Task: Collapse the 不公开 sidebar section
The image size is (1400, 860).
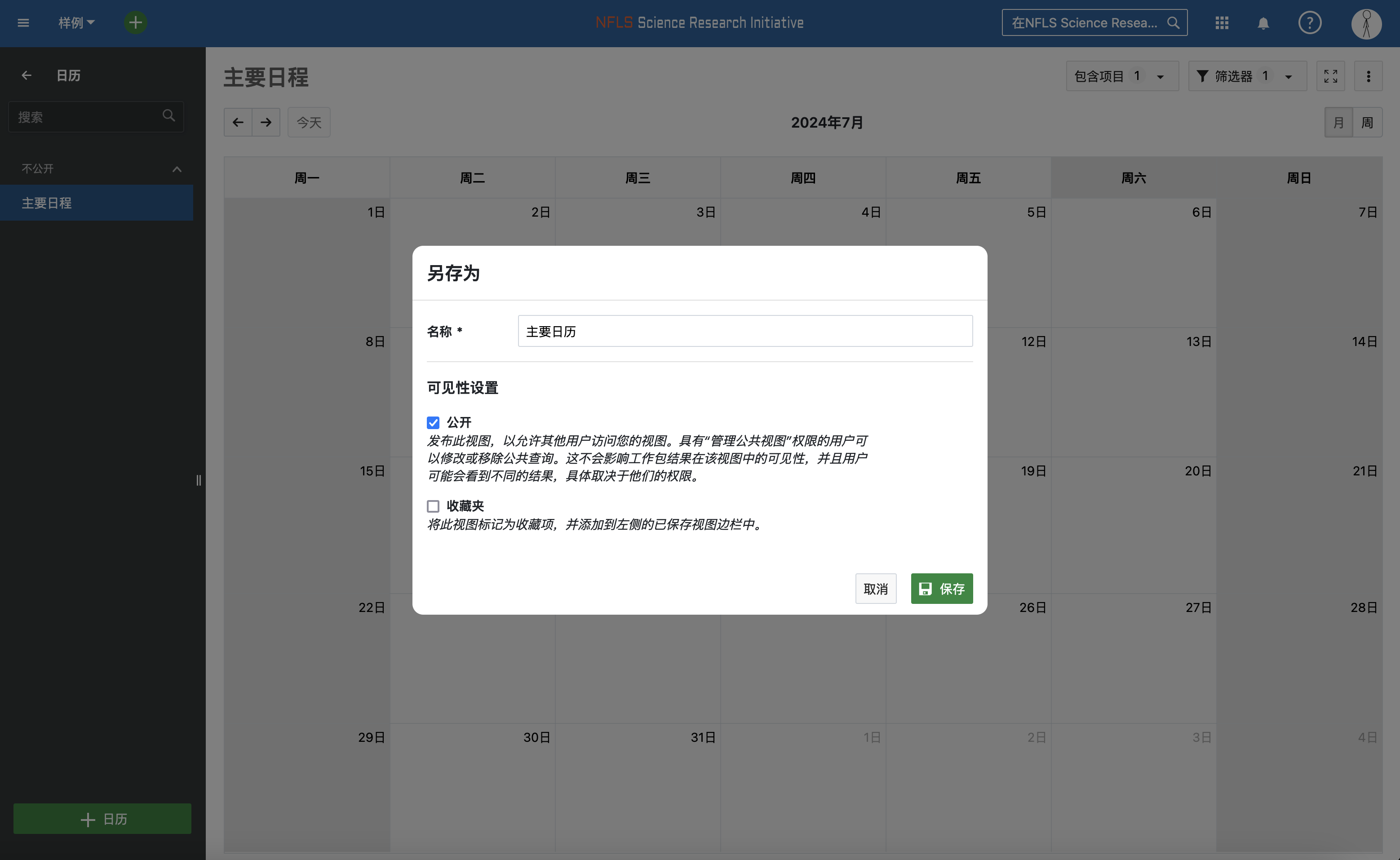Action: (177, 169)
